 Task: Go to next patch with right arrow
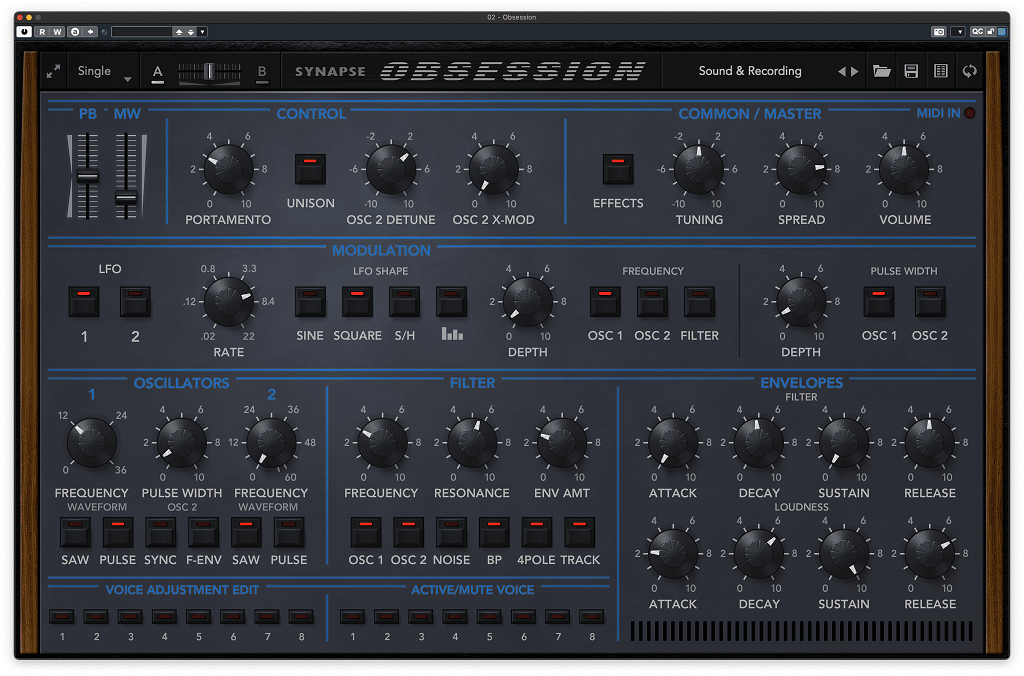(854, 71)
